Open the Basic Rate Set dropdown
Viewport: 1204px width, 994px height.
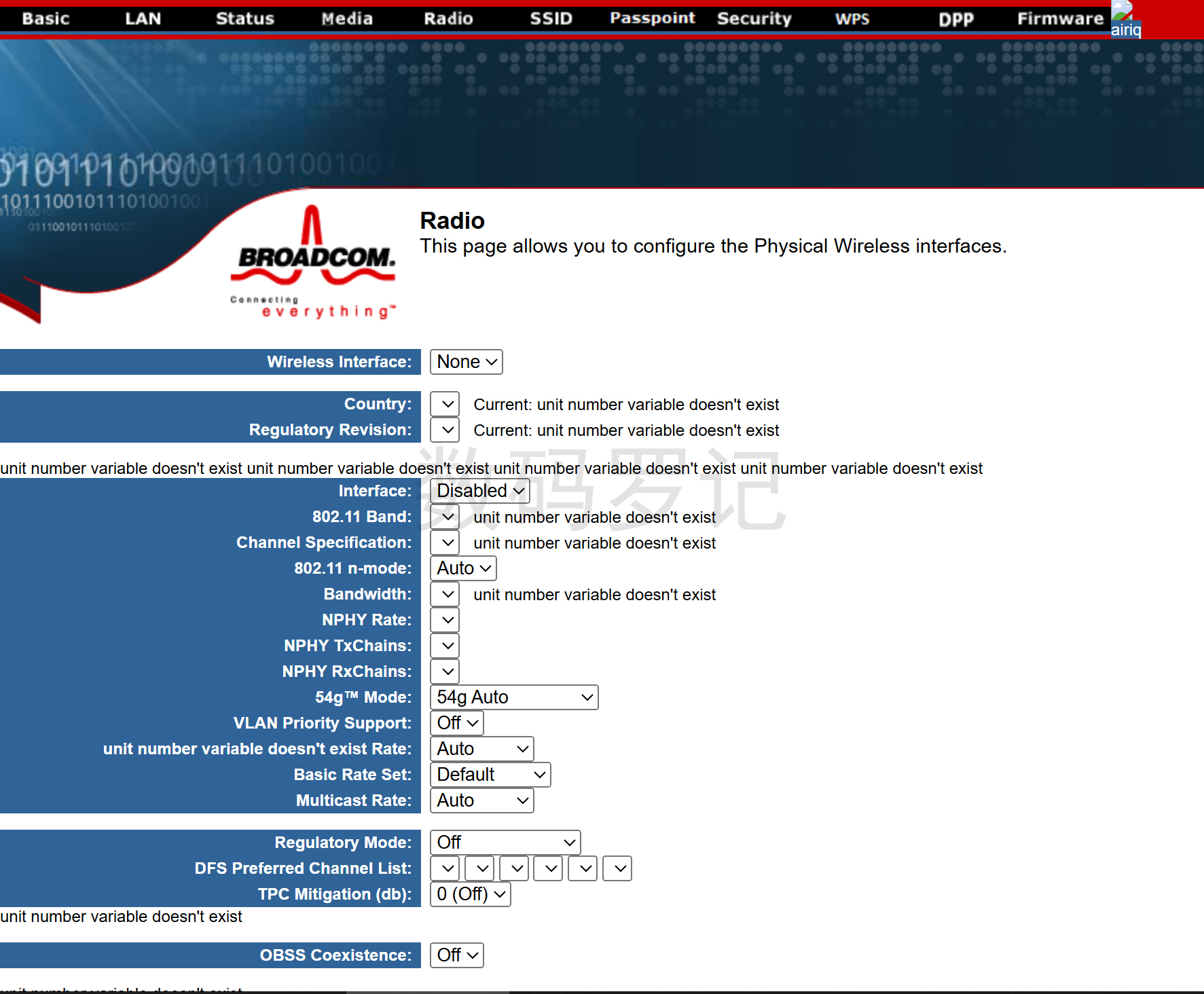click(490, 775)
